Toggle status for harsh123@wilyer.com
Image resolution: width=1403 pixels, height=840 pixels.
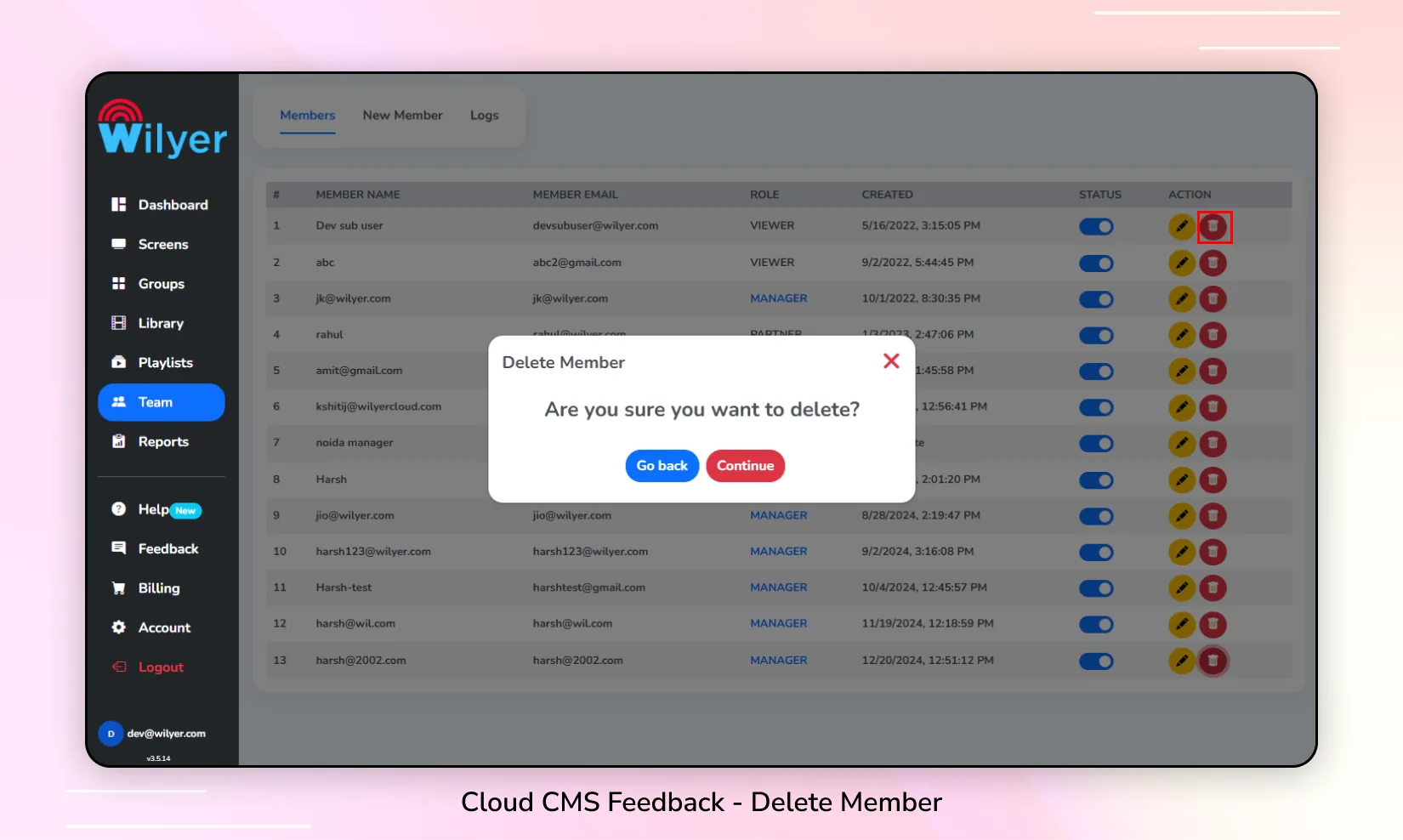pyautogui.click(x=1096, y=553)
